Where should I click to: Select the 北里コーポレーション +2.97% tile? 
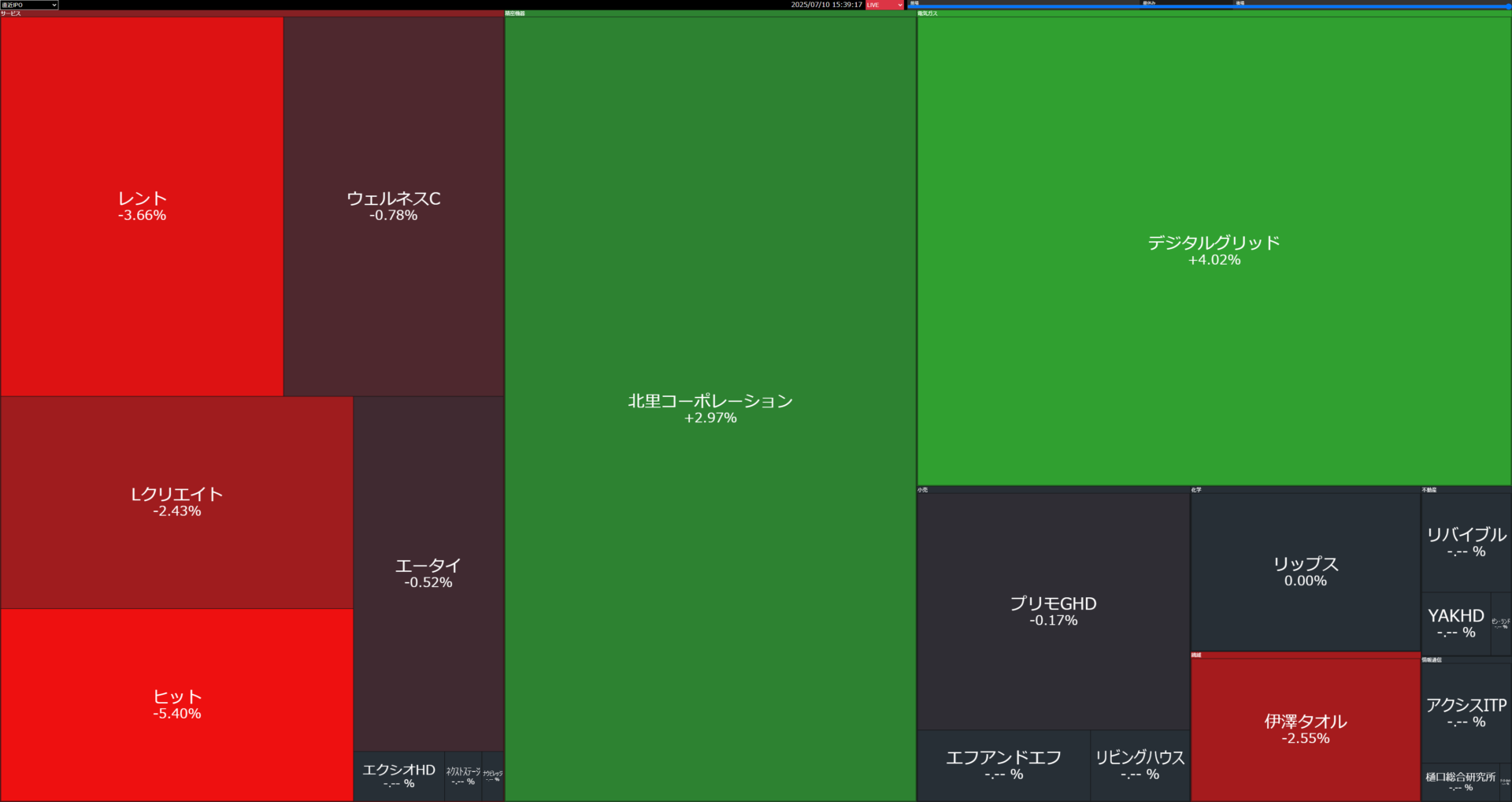[x=710, y=409]
